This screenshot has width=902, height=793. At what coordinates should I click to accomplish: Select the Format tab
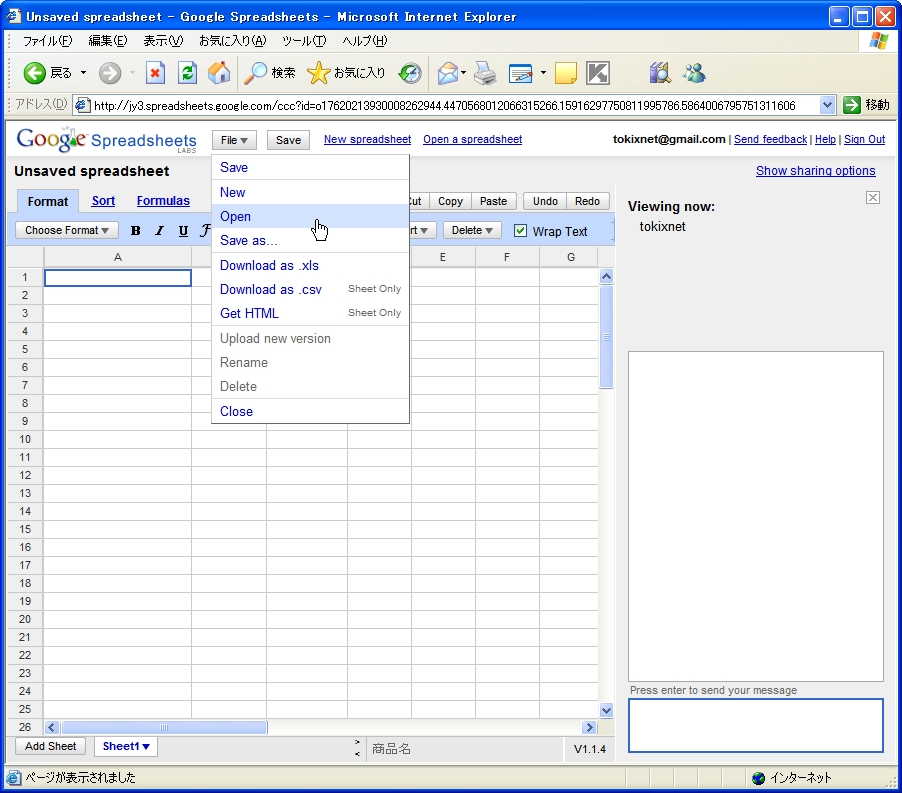(x=48, y=201)
